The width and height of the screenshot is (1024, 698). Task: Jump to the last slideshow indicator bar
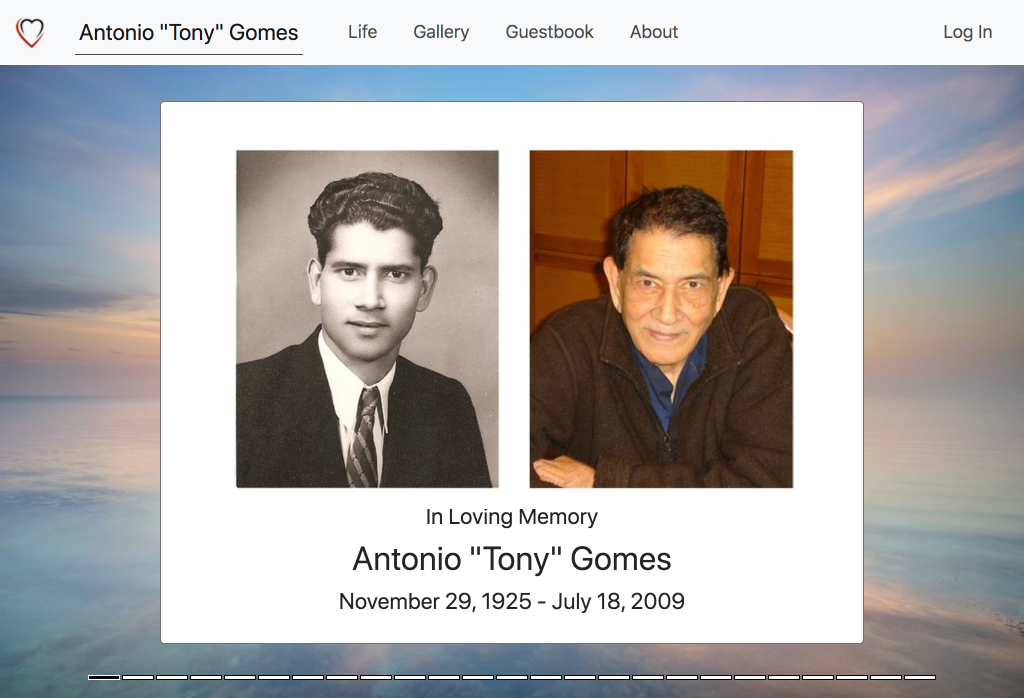click(x=920, y=678)
